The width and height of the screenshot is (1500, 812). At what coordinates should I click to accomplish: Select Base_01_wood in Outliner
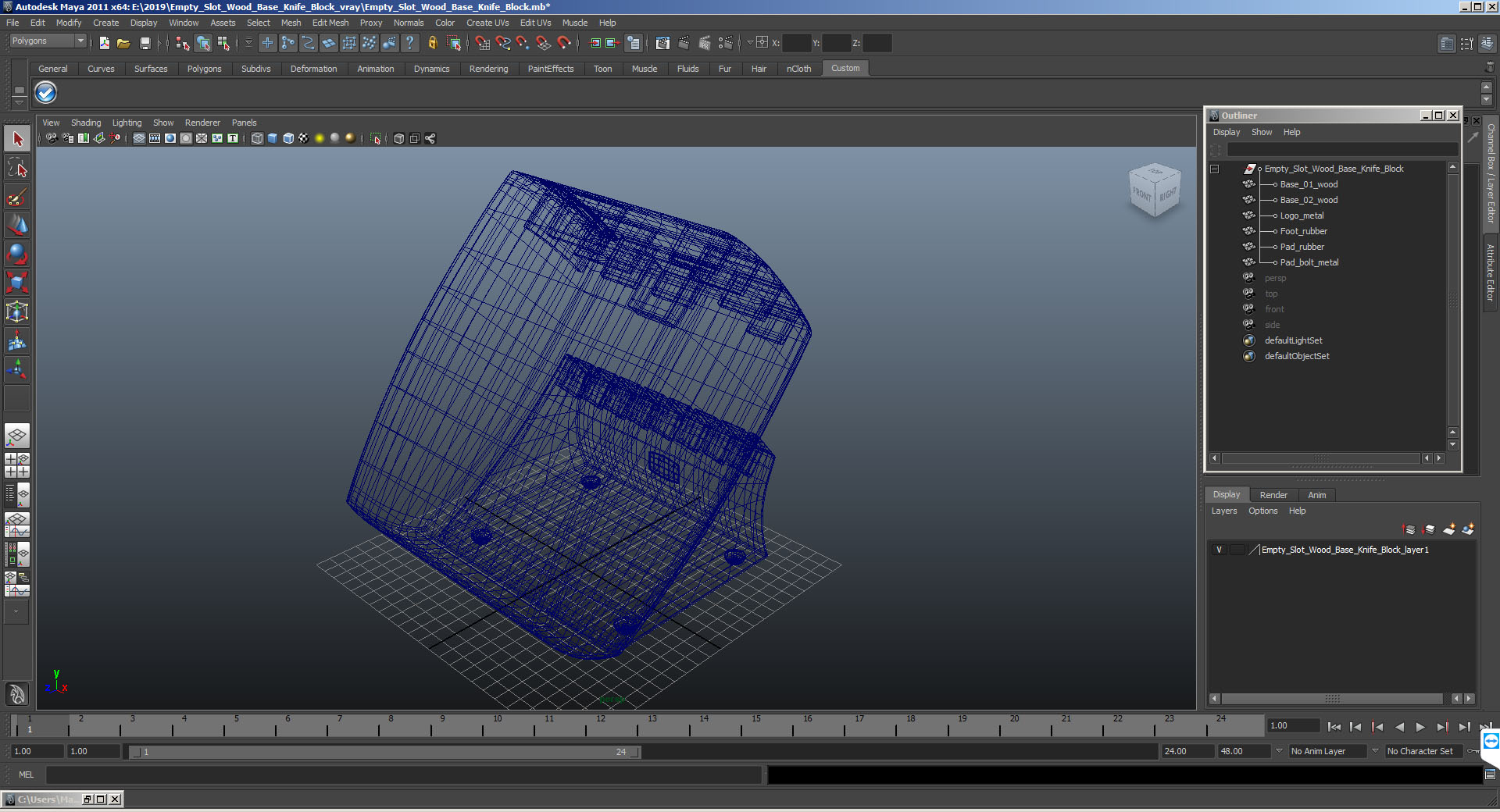coord(1309,184)
